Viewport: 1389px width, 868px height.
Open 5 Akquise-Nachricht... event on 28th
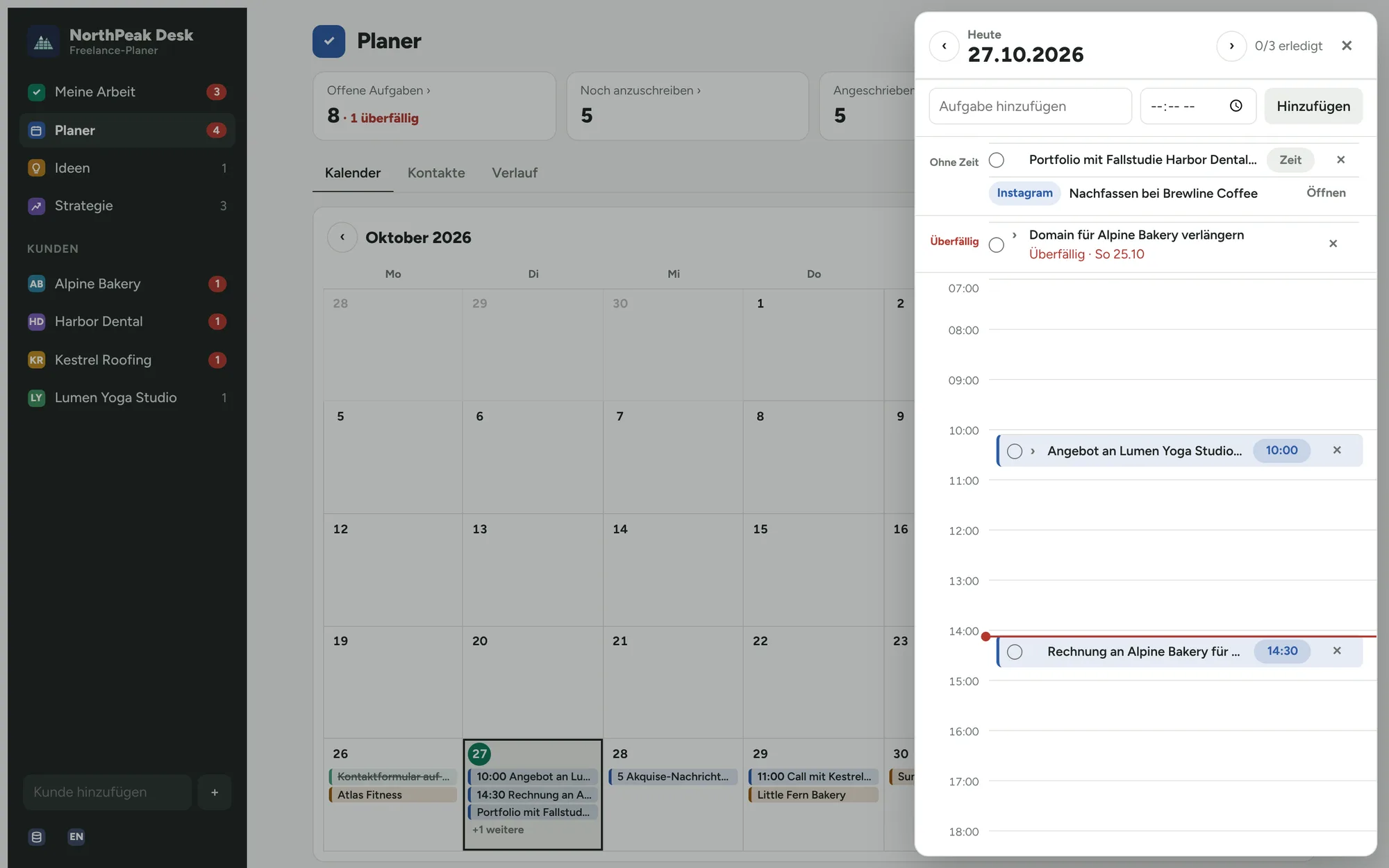[673, 777]
